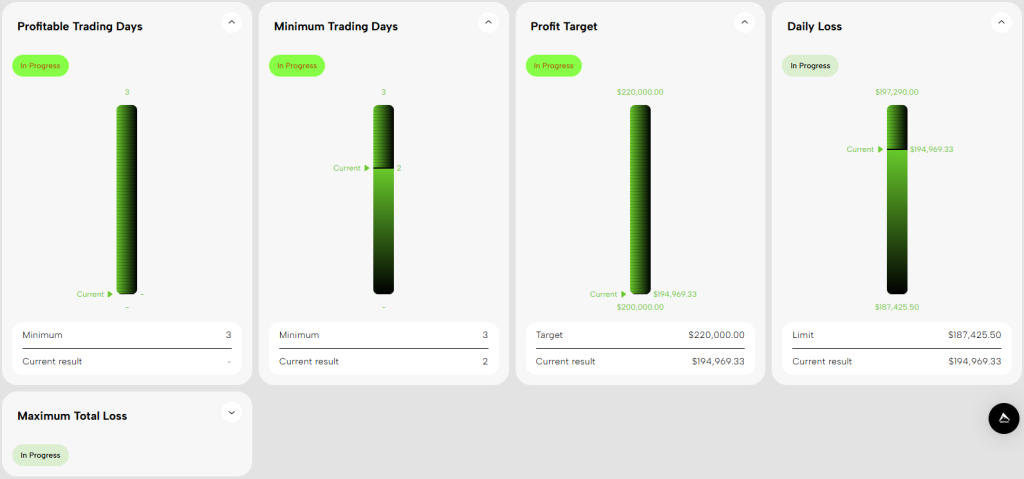Click the Minimum Trading Days progress bar
Screen dimensions: 1024x479
(383, 200)
